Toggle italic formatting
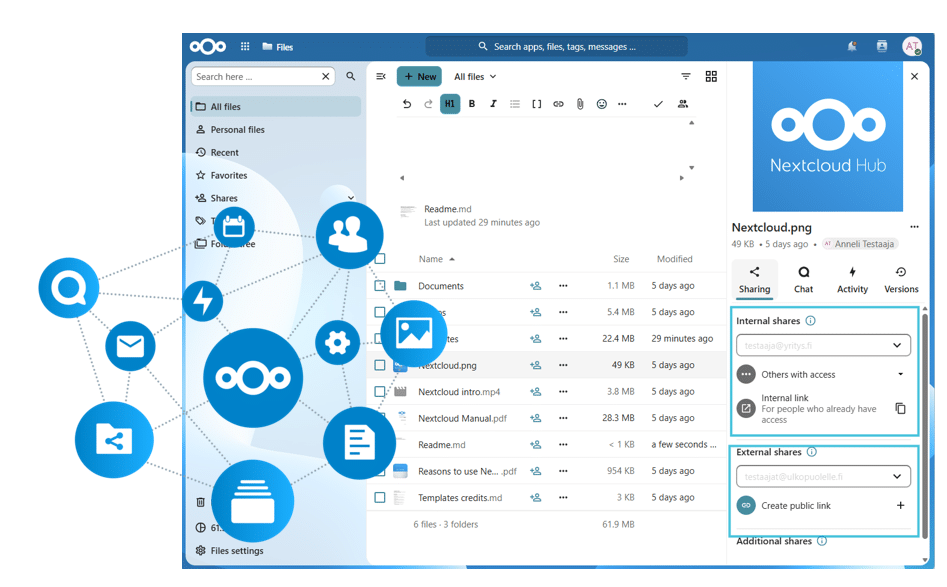This screenshot has width=947, height=587. (x=493, y=104)
